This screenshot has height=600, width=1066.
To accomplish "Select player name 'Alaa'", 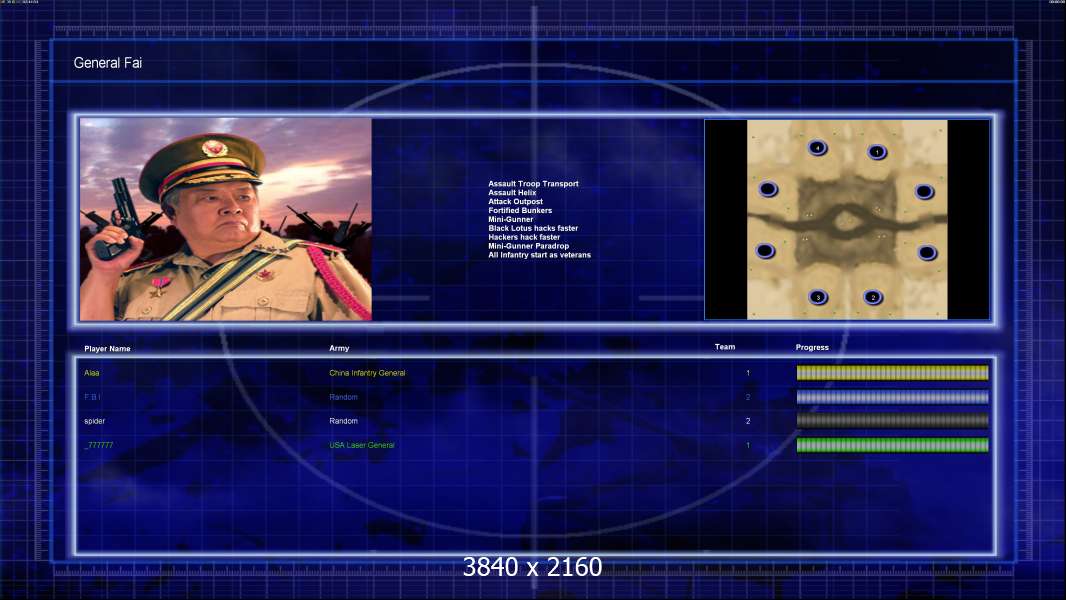I will (92, 373).
